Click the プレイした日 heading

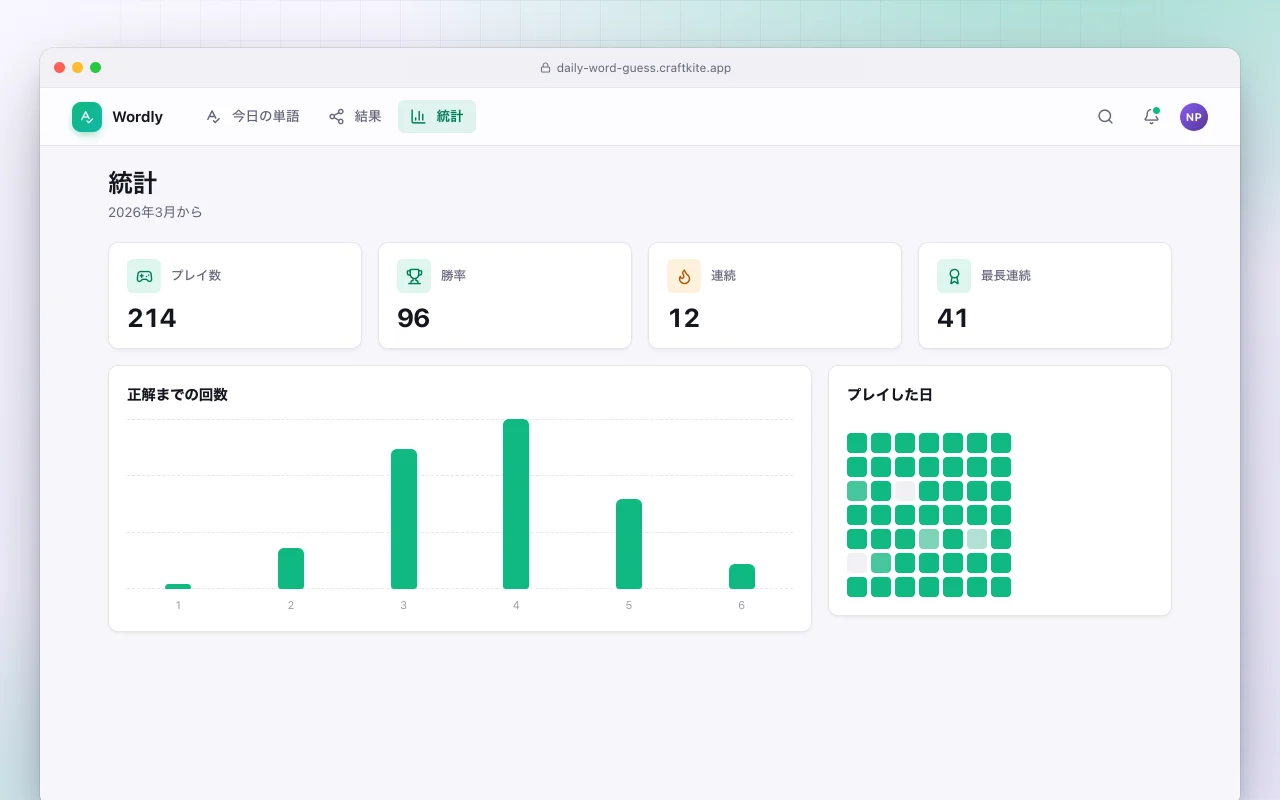point(890,395)
